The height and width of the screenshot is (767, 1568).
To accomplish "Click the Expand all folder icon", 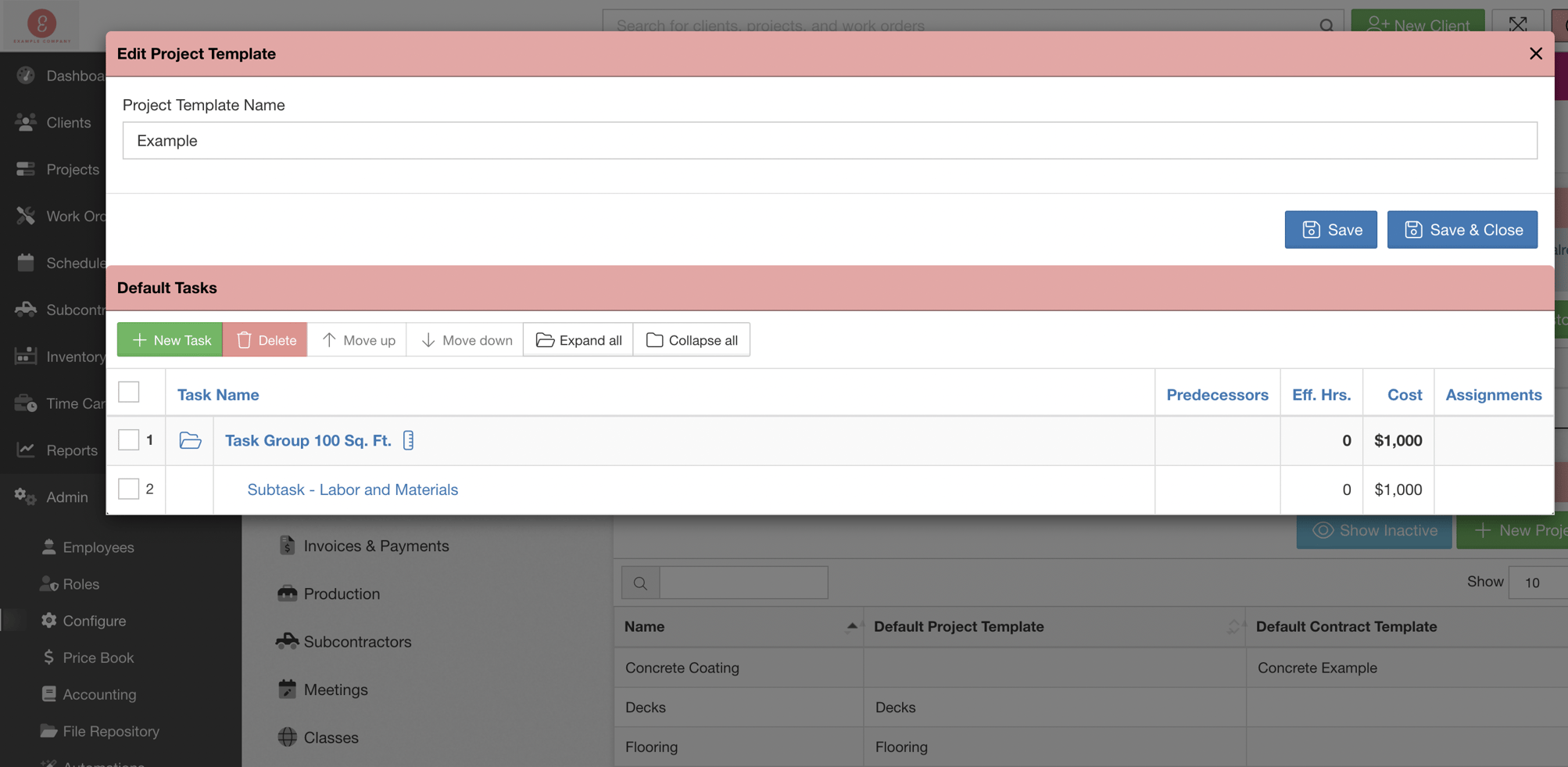I will (x=545, y=339).
